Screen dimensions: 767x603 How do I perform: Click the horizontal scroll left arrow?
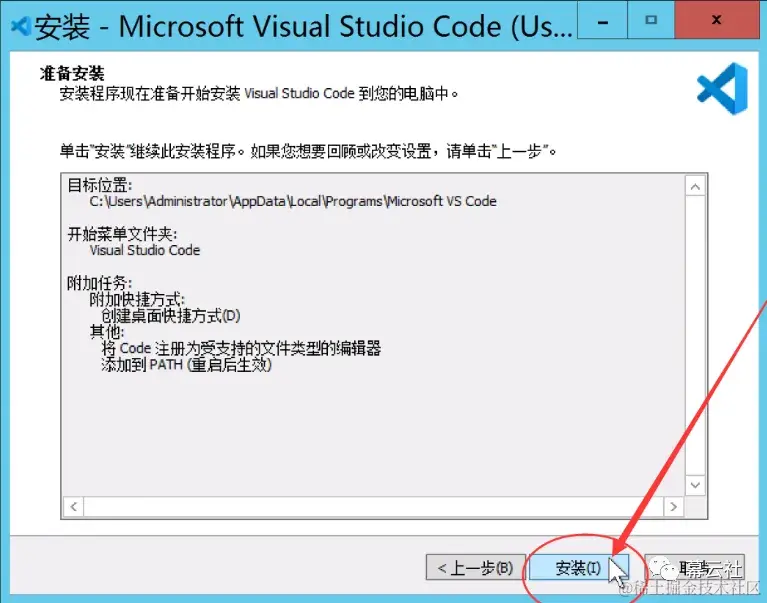point(73,507)
